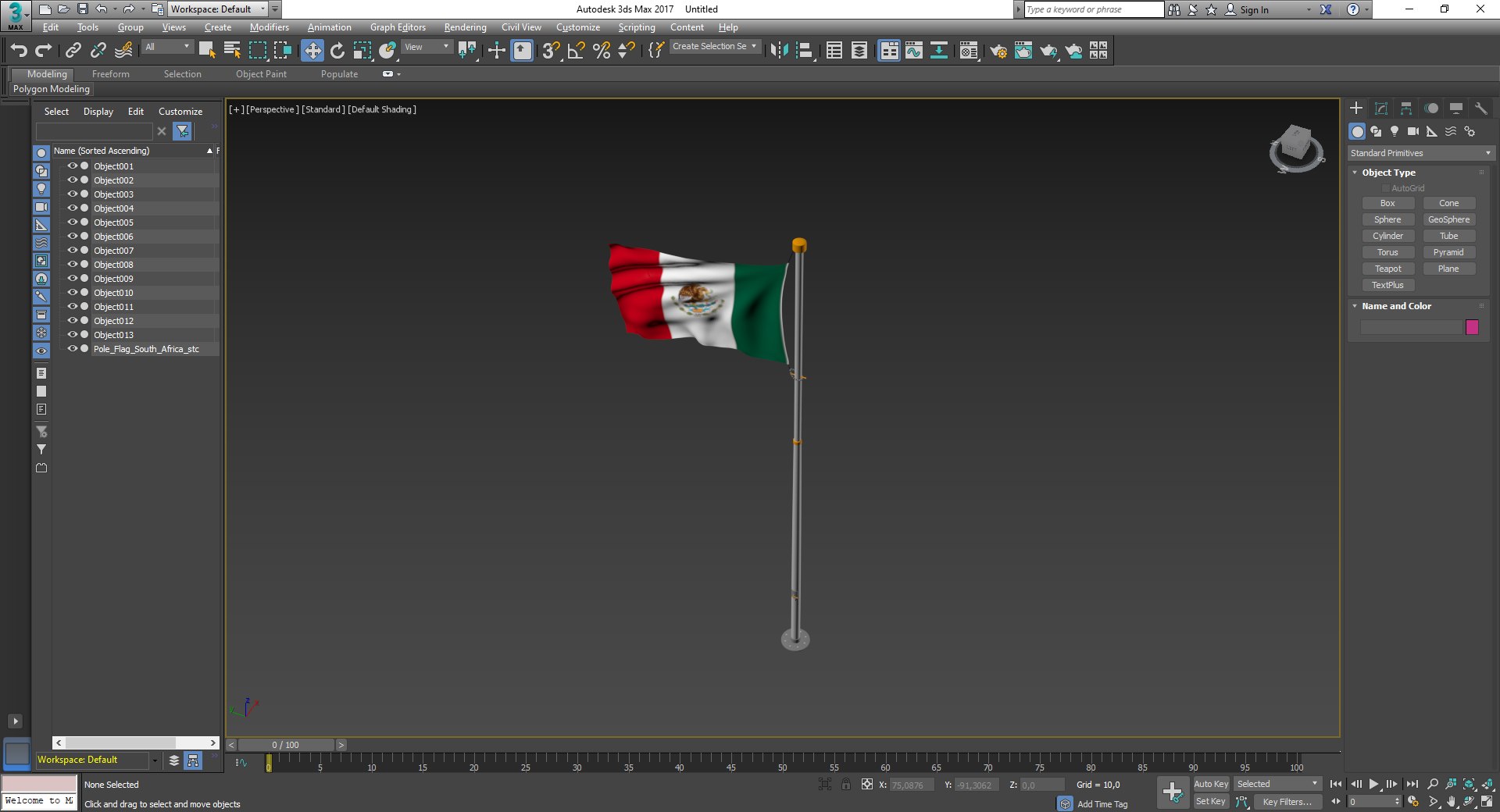
Task: Click the Sphere primitive button
Action: [x=1387, y=219]
